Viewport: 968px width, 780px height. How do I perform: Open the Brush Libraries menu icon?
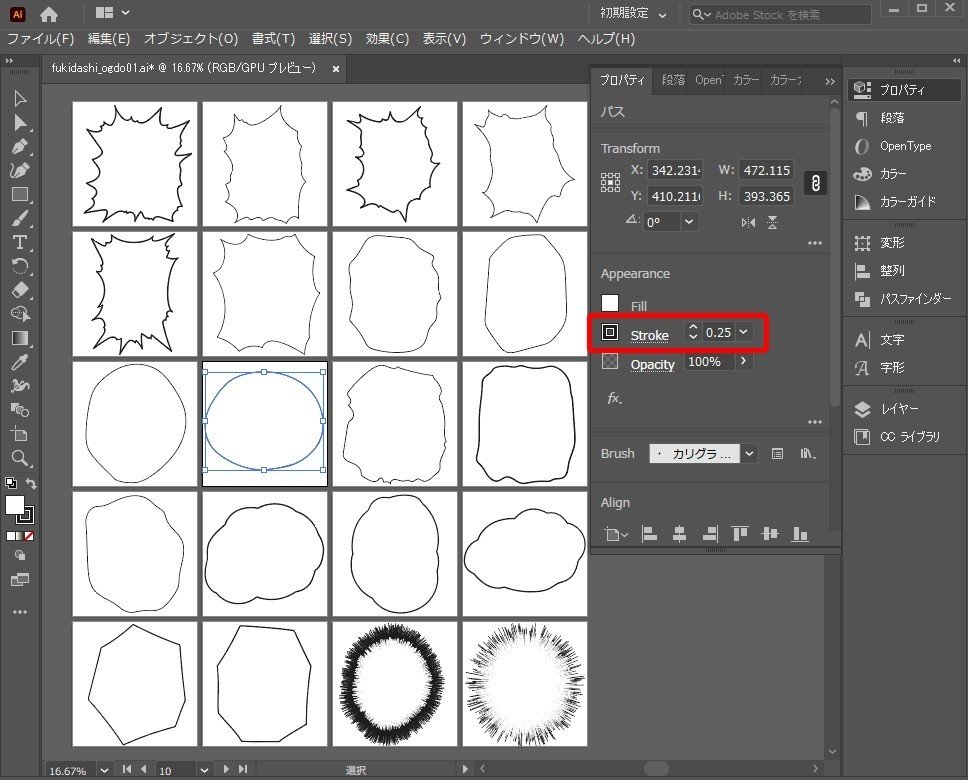(808, 453)
